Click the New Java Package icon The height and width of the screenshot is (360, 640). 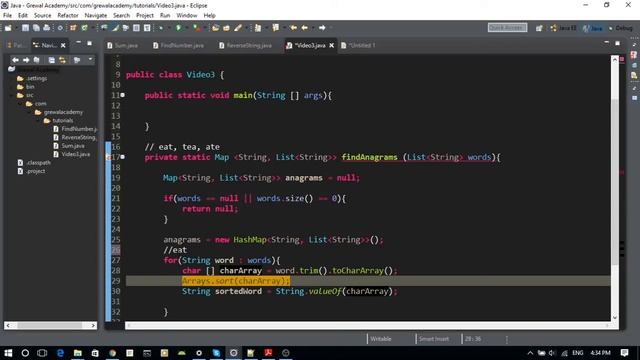(x=73, y=28)
